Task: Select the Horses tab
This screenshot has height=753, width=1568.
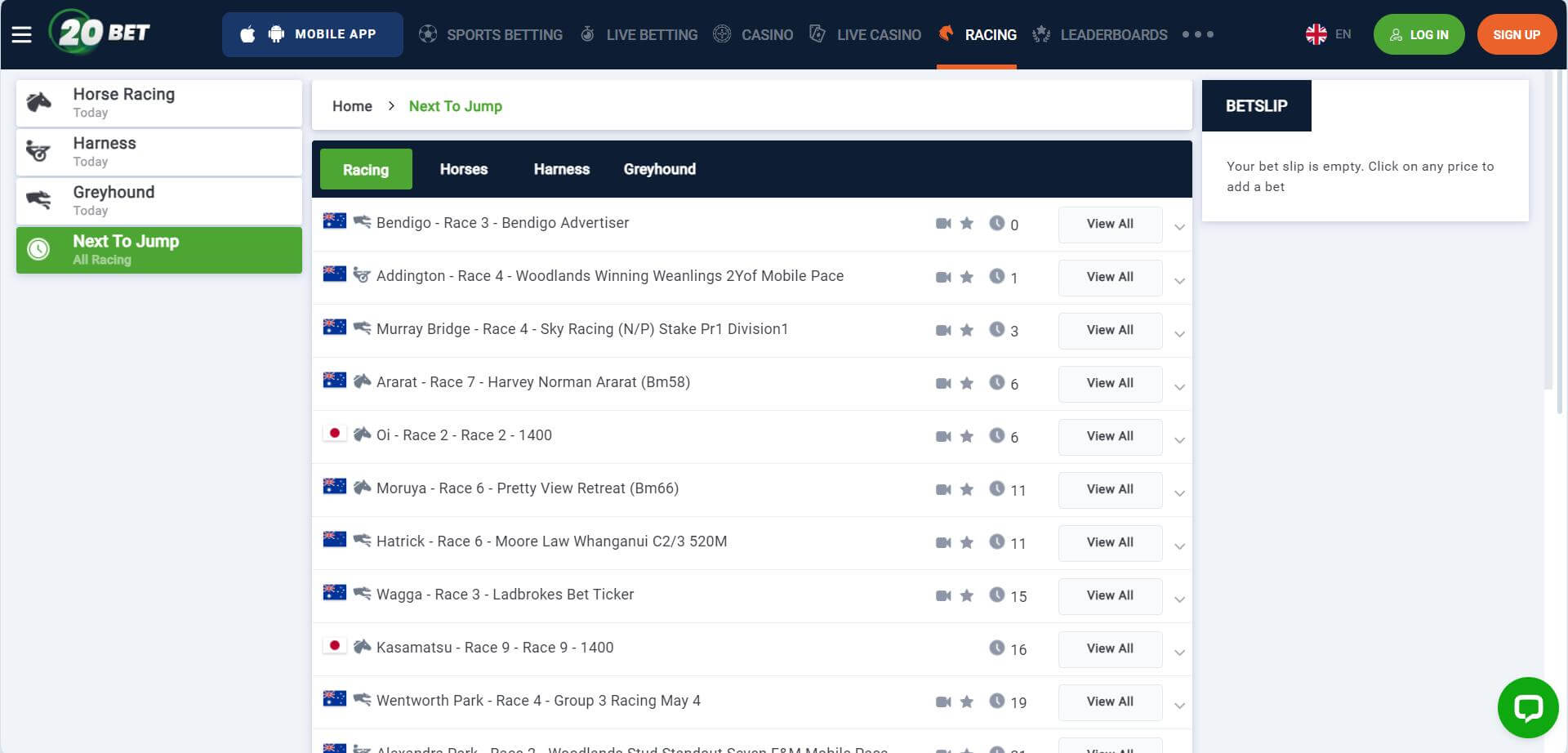Action: pyautogui.click(x=463, y=169)
